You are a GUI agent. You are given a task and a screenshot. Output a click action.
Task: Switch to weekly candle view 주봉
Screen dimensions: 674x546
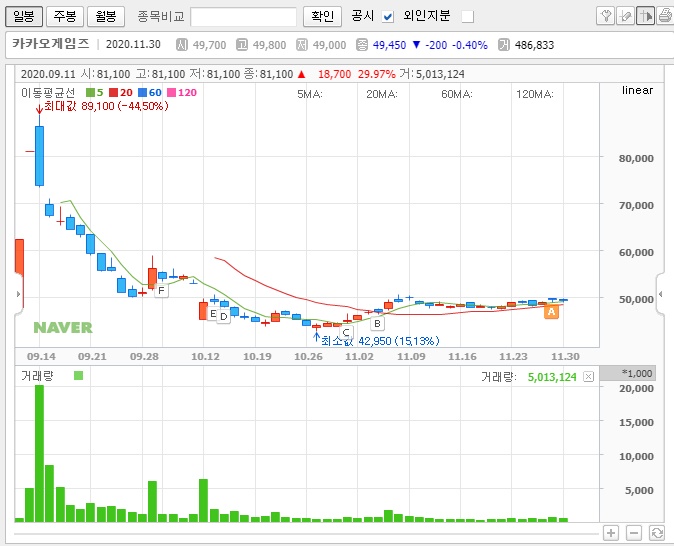(65, 16)
